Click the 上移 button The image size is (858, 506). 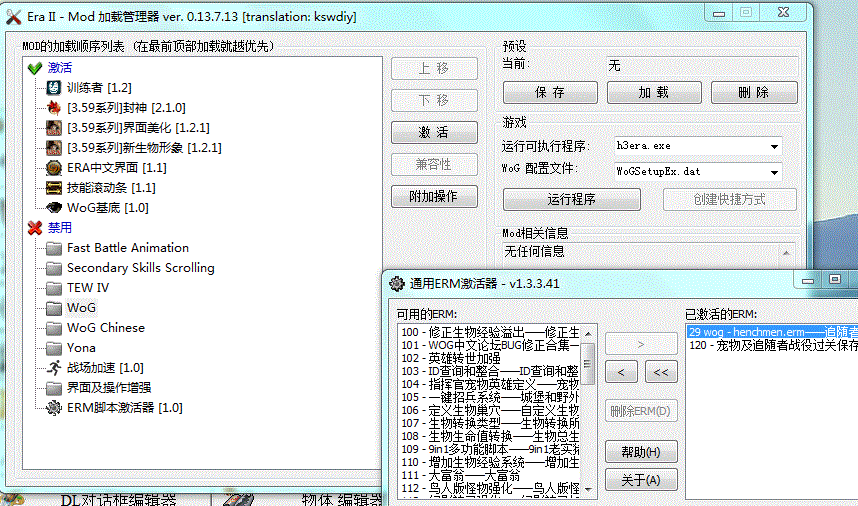[434, 68]
